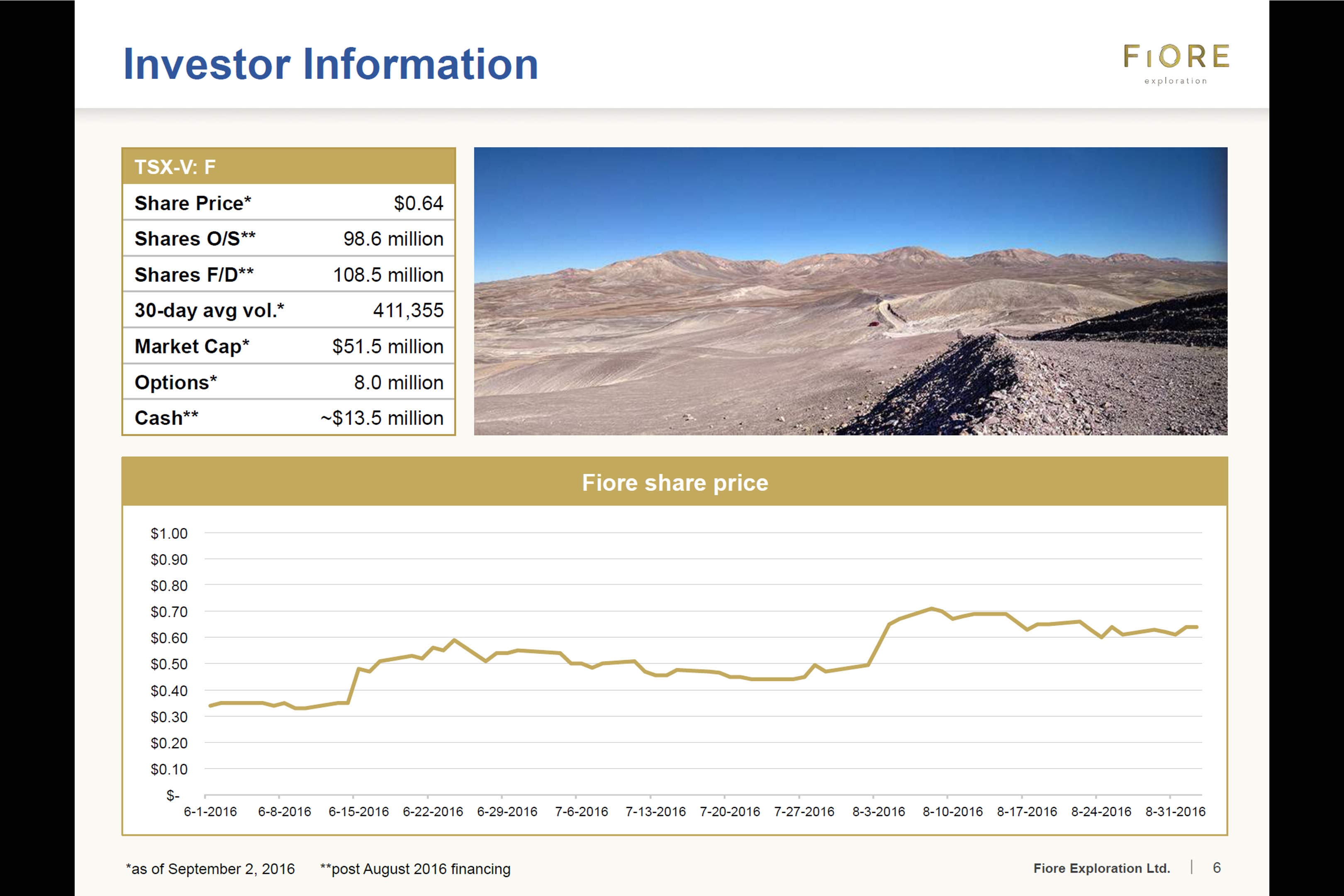Click the 7-6-2016 date label

pyautogui.click(x=582, y=811)
